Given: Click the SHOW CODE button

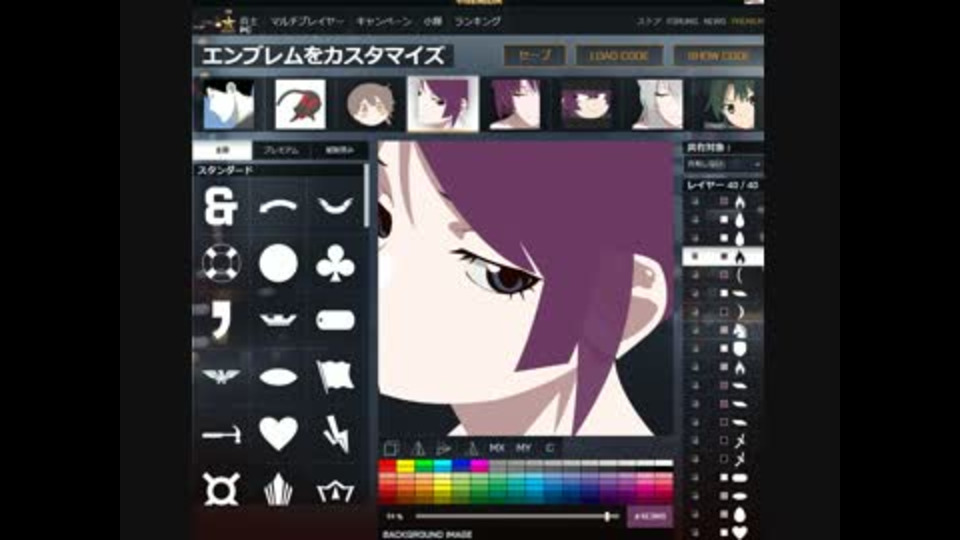Looking at the screenshot, I should [718, 56].
